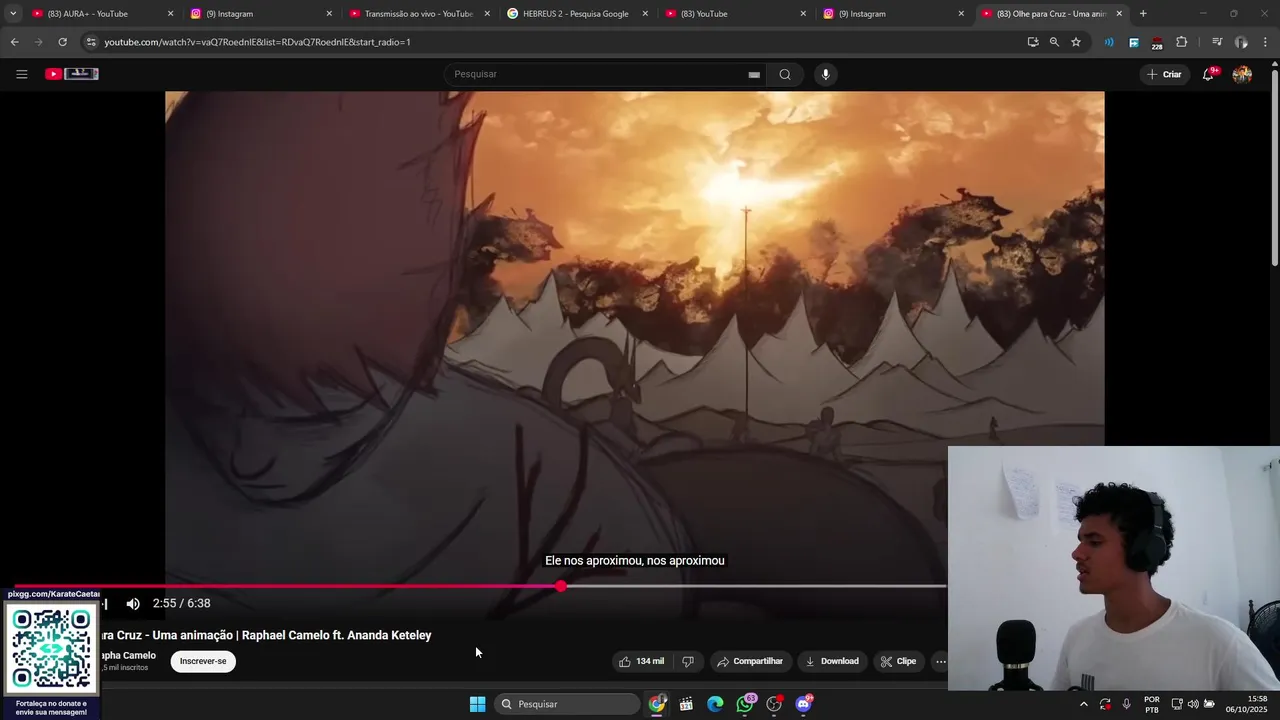Viewport: 1280px width, 720px height.
Task: Open the extension showing 228 badge
Action: point(1157,43)
